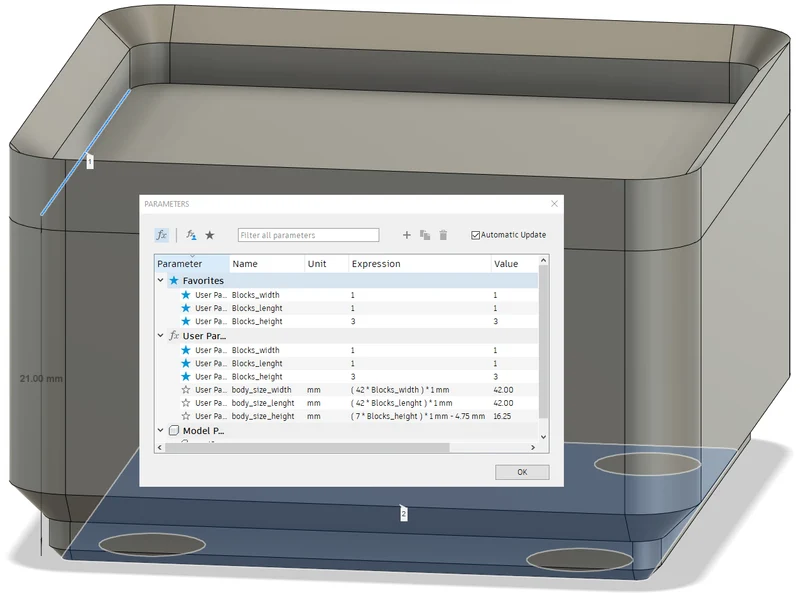Image resolution: width=800 pixels, height=593 pixels.
Task: Confirm parameters with OK button
Action: pyautogui.click(x=522, y=472)
